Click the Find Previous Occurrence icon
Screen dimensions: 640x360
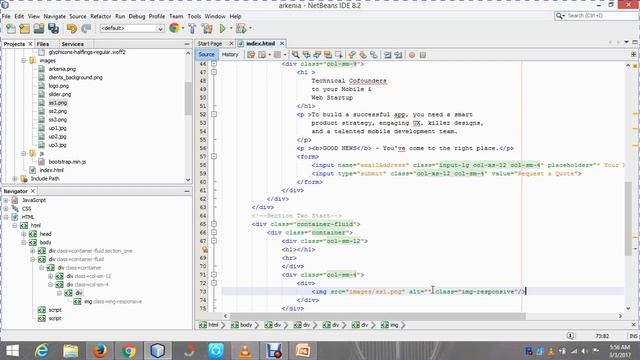pyautogui.click(x=306, y=55)
